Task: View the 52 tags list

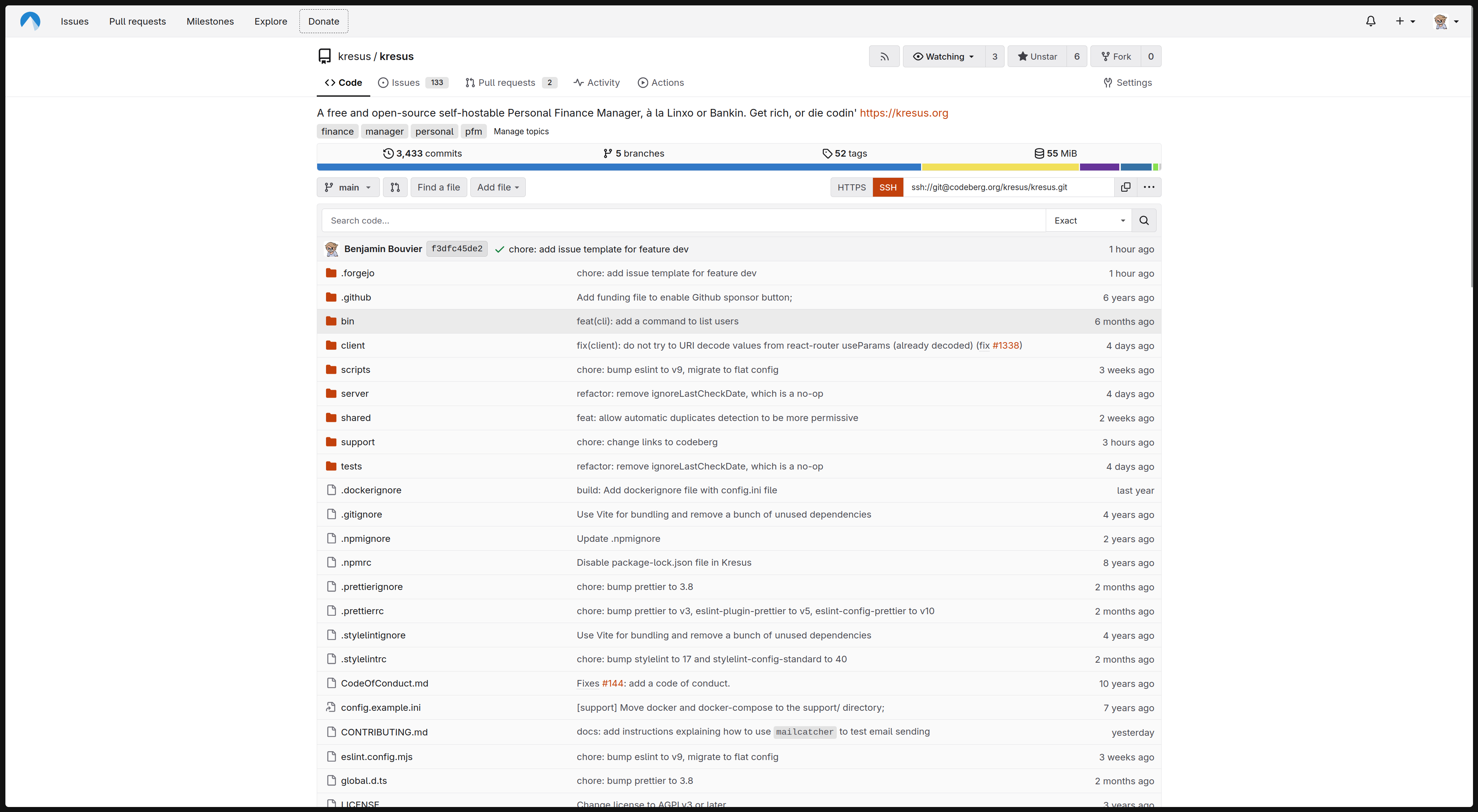Action: [x=844, y=153]
